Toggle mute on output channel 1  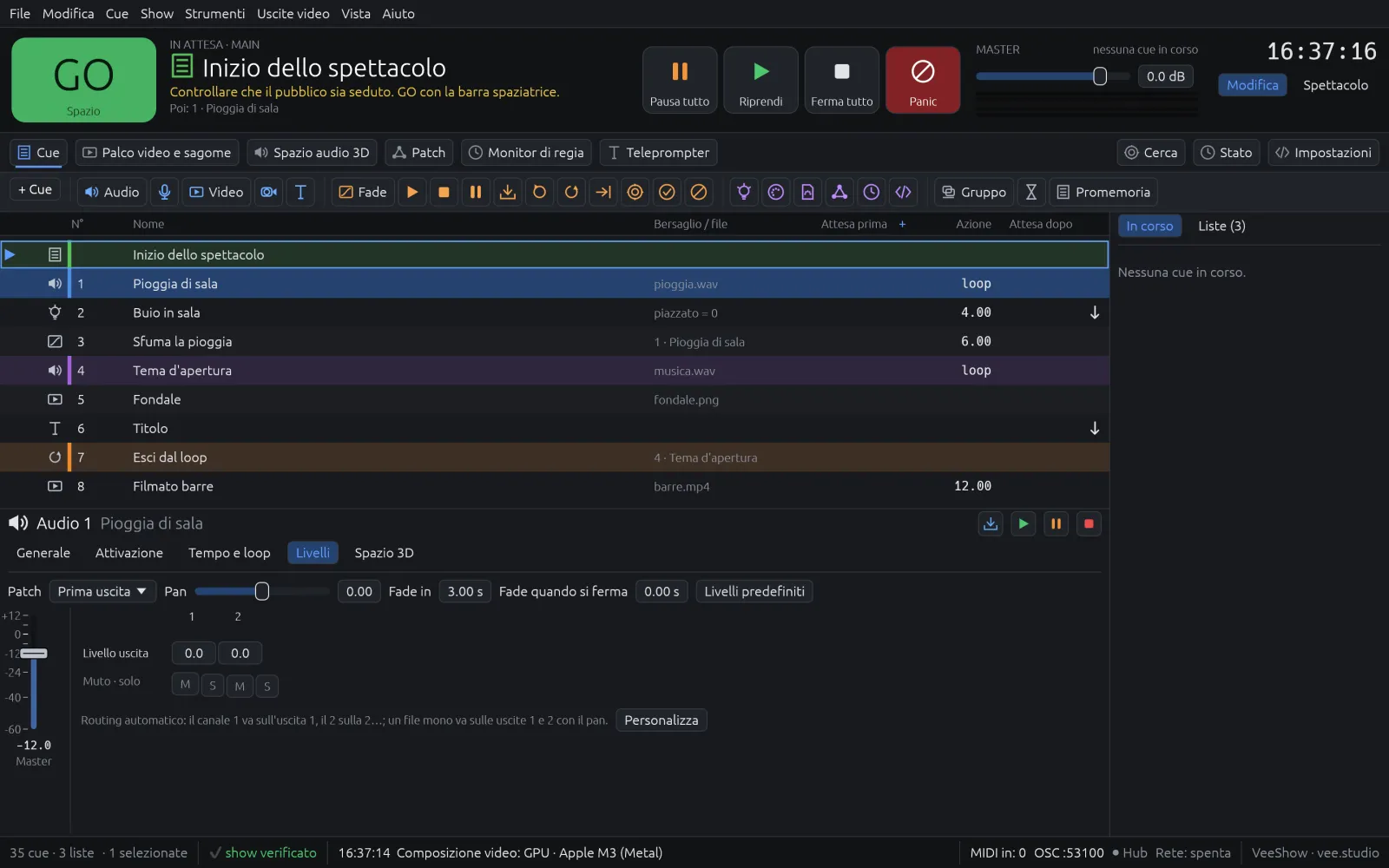pos(185,685)
